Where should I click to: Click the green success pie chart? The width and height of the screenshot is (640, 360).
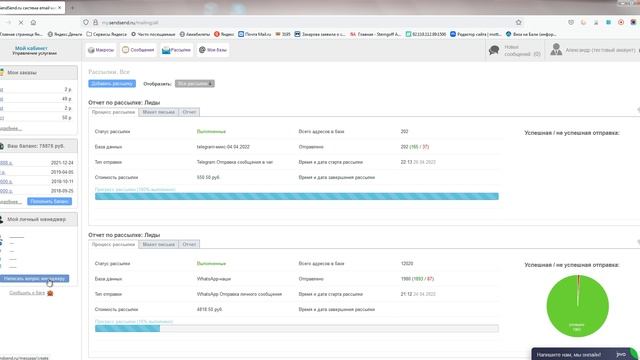[578, 306]
